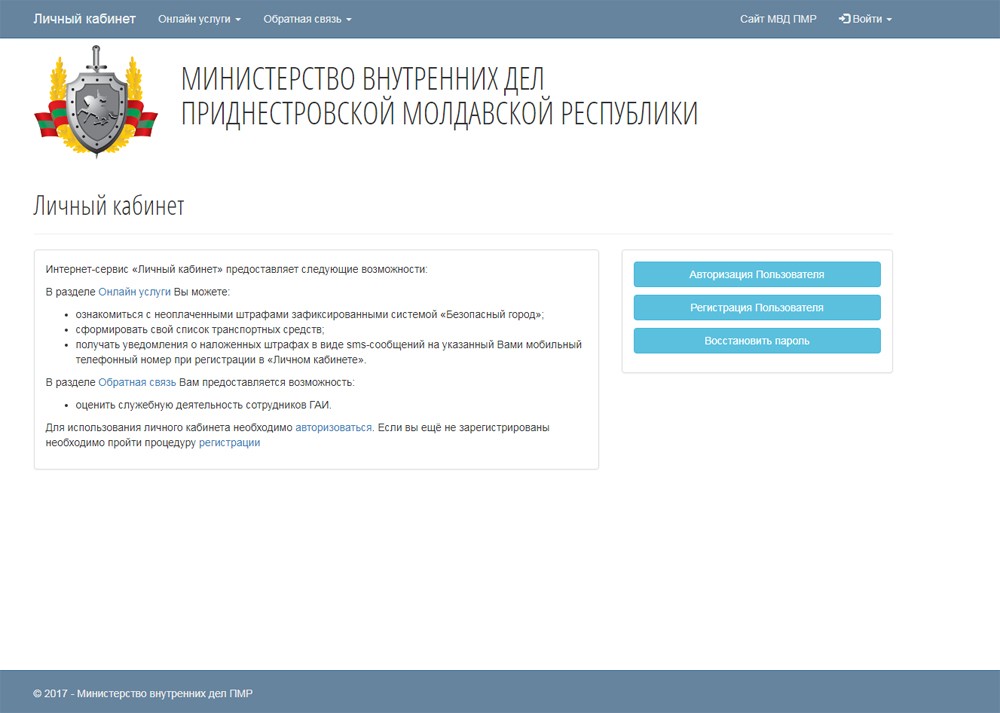Expand the Войти dropdown in top bar
Image resolution: width=1000 pixels, height=713 pixels.
coord(866,19)
